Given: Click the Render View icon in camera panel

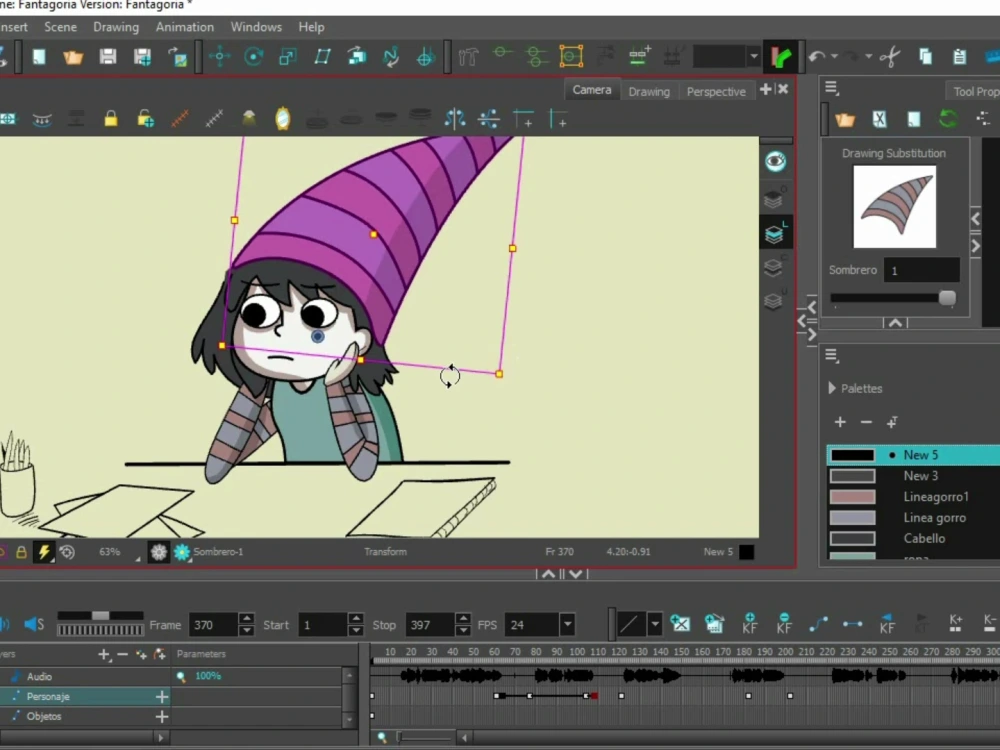Looking at the screenshot, I should coord(776,160).
